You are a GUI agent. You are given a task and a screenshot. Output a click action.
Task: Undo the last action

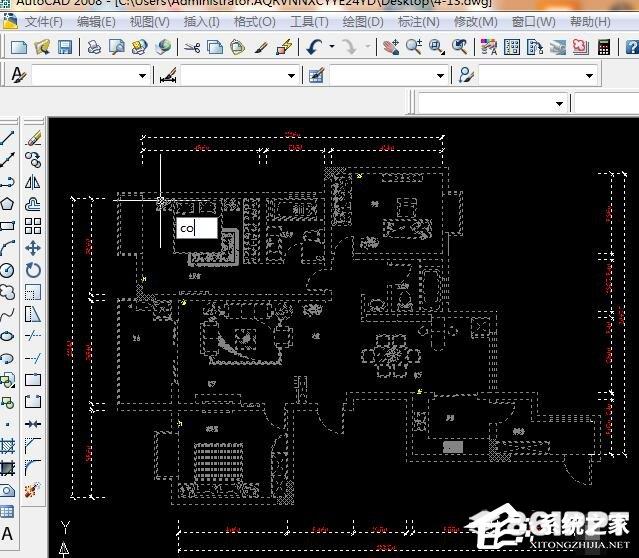point(314,47)
